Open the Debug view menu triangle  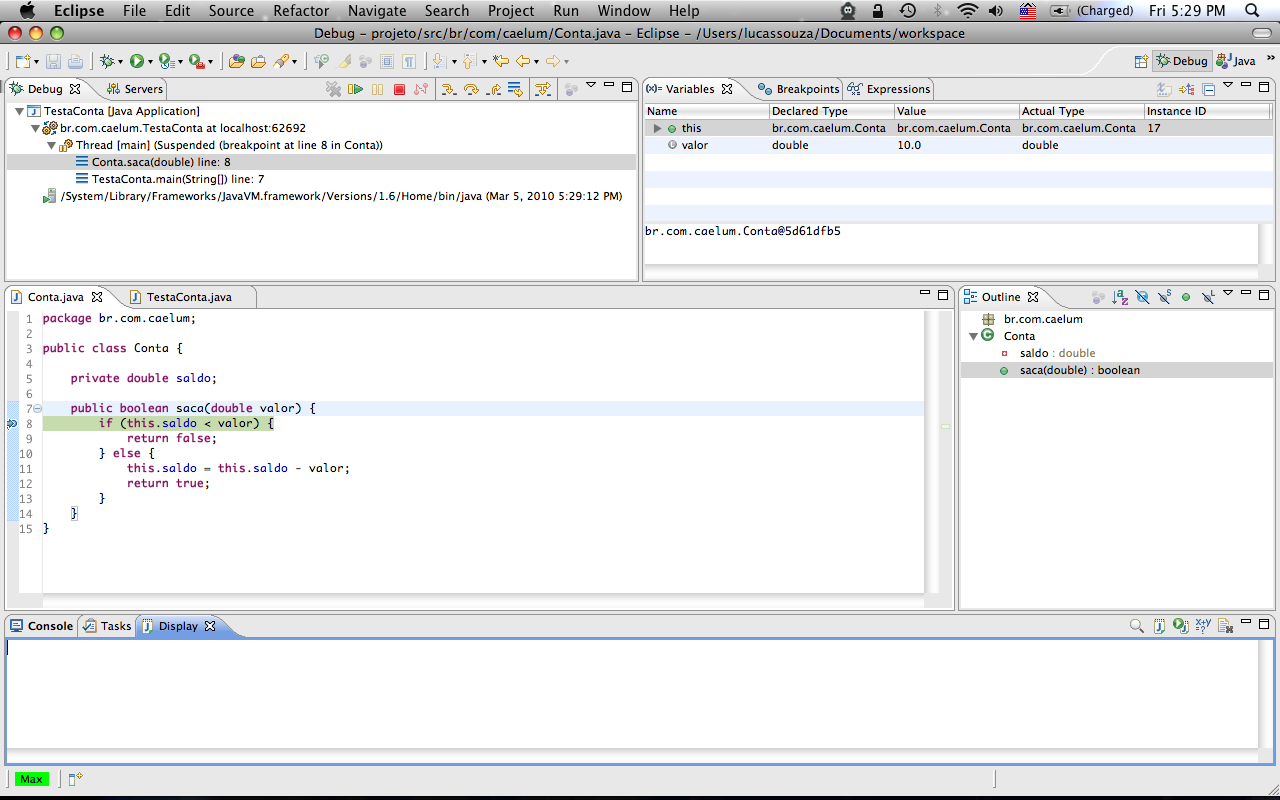590,85
